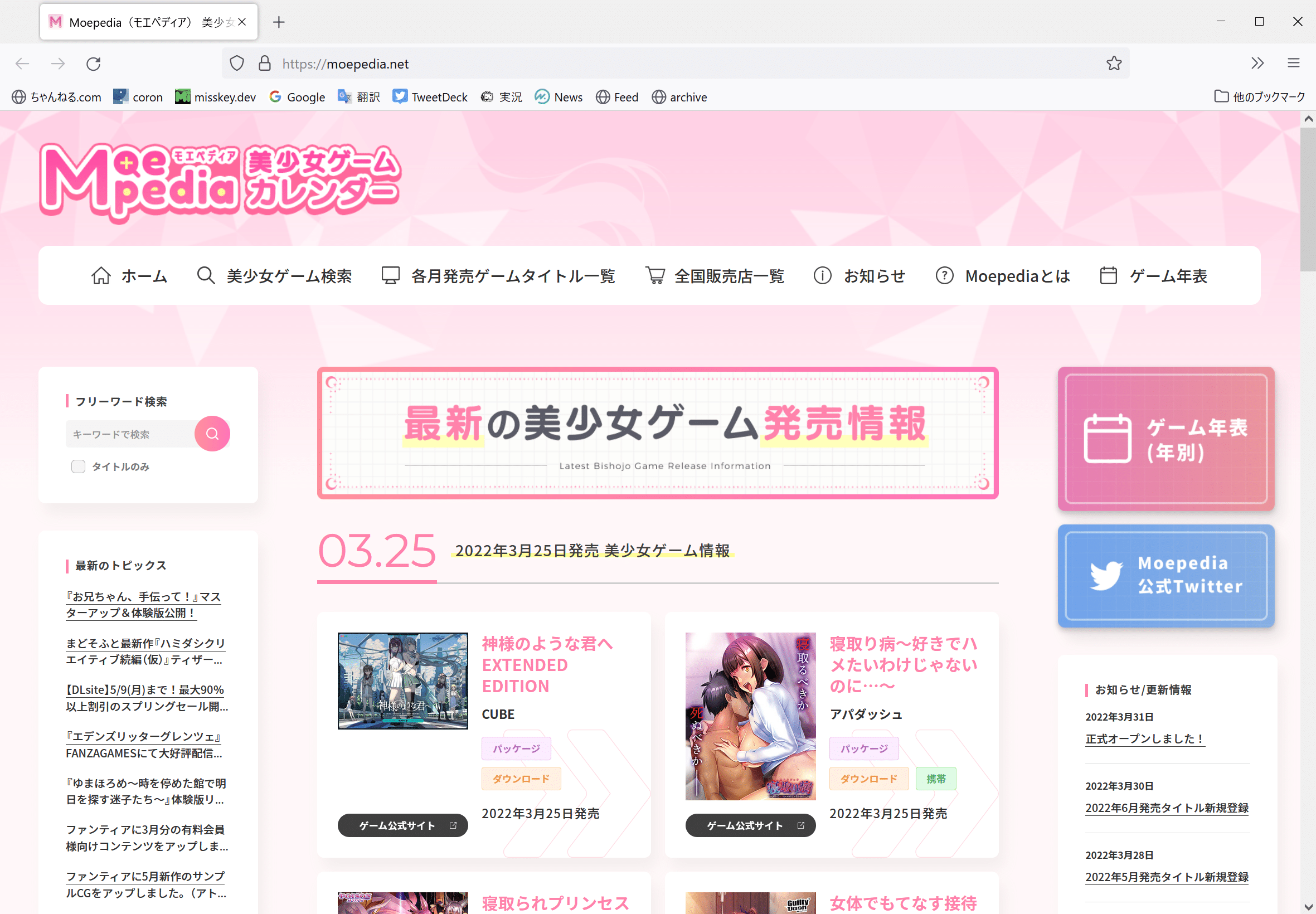Viewport: 1316px width, 914px height.
Task: Open the tracking protection shield icon
Action: pyautogui.click(x=237, y=64)
